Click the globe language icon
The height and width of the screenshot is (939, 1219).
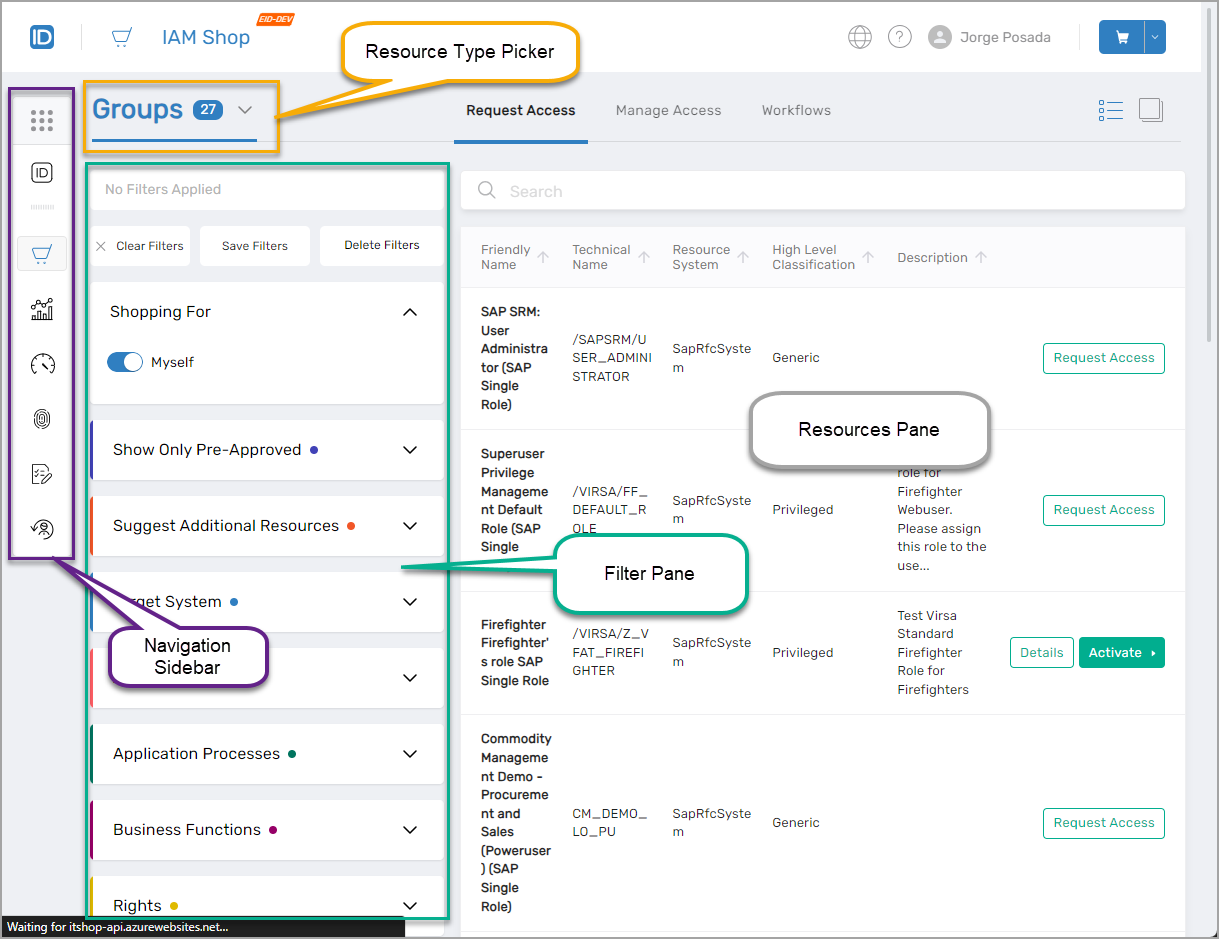[859, 37]
